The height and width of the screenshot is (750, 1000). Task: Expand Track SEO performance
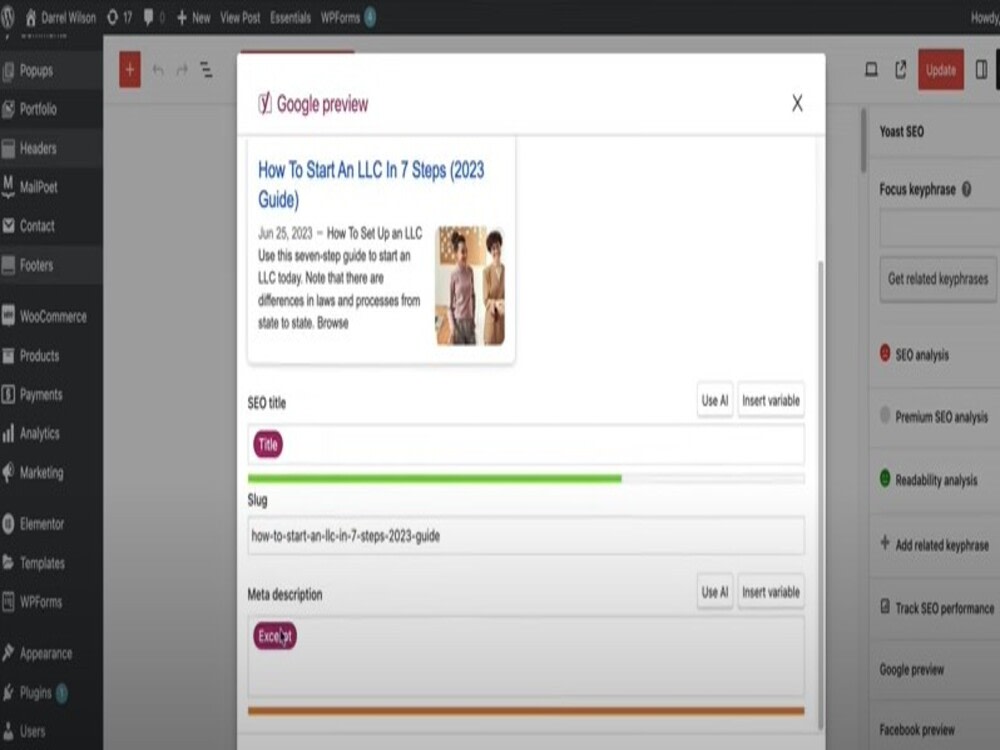tap(936, 608)
